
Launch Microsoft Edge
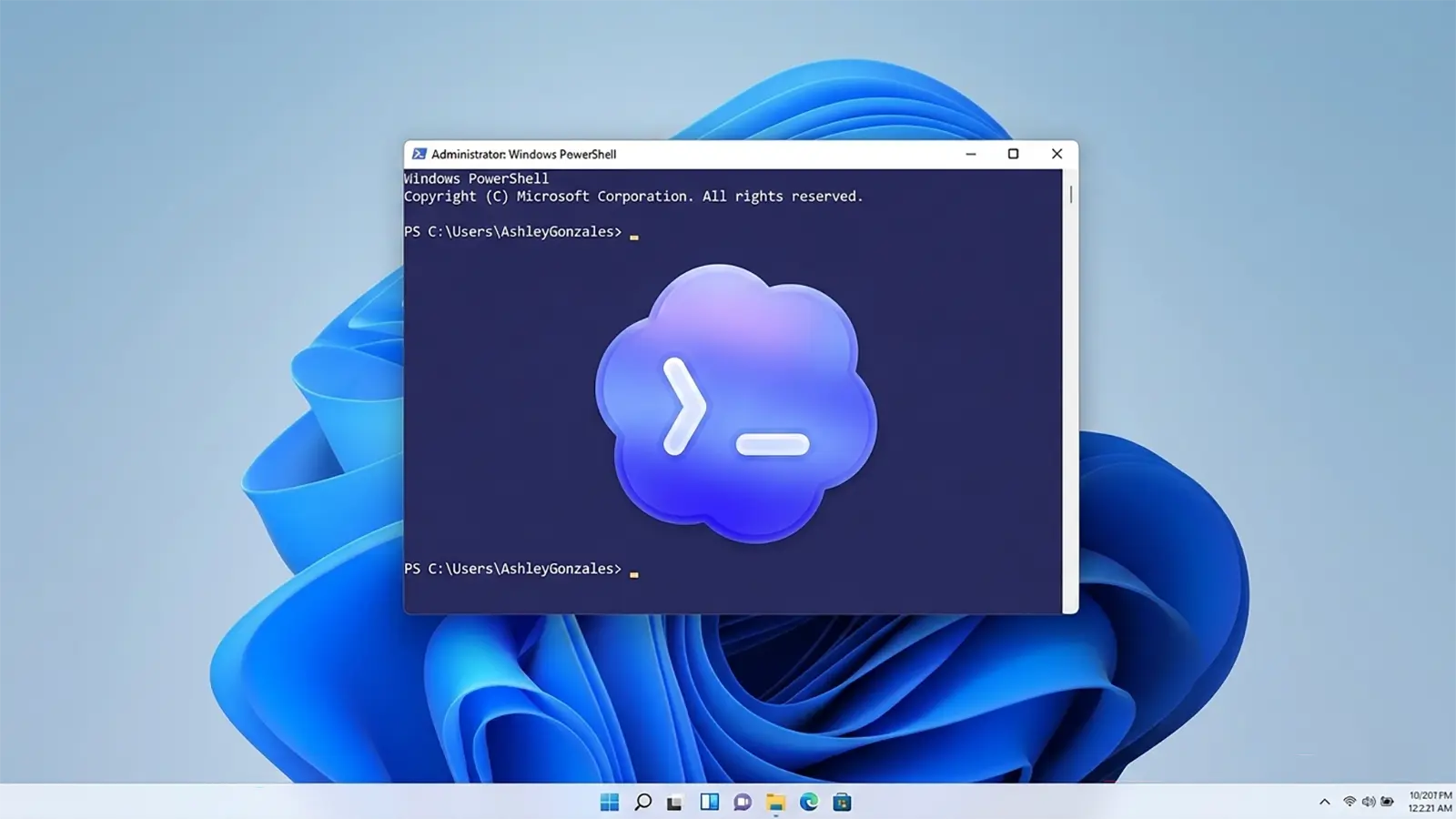pyautogui.click(x=807, y=802)
